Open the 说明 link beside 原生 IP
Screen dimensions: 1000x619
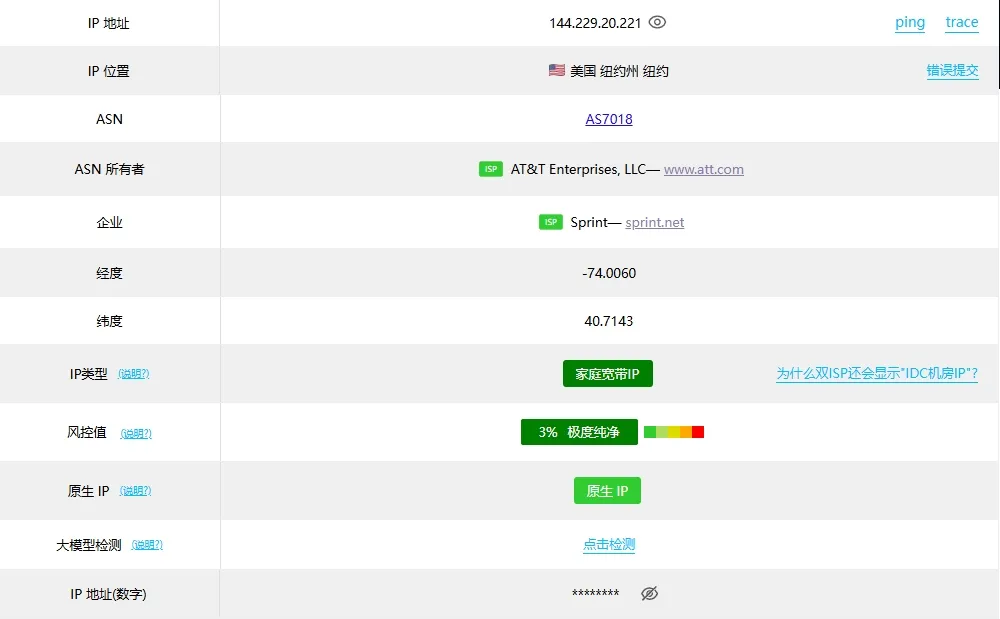135,491
